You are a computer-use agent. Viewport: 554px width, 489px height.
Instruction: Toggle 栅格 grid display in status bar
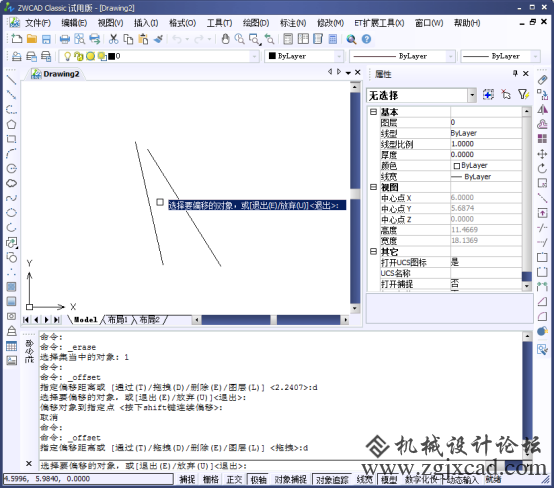click(211, 479)
